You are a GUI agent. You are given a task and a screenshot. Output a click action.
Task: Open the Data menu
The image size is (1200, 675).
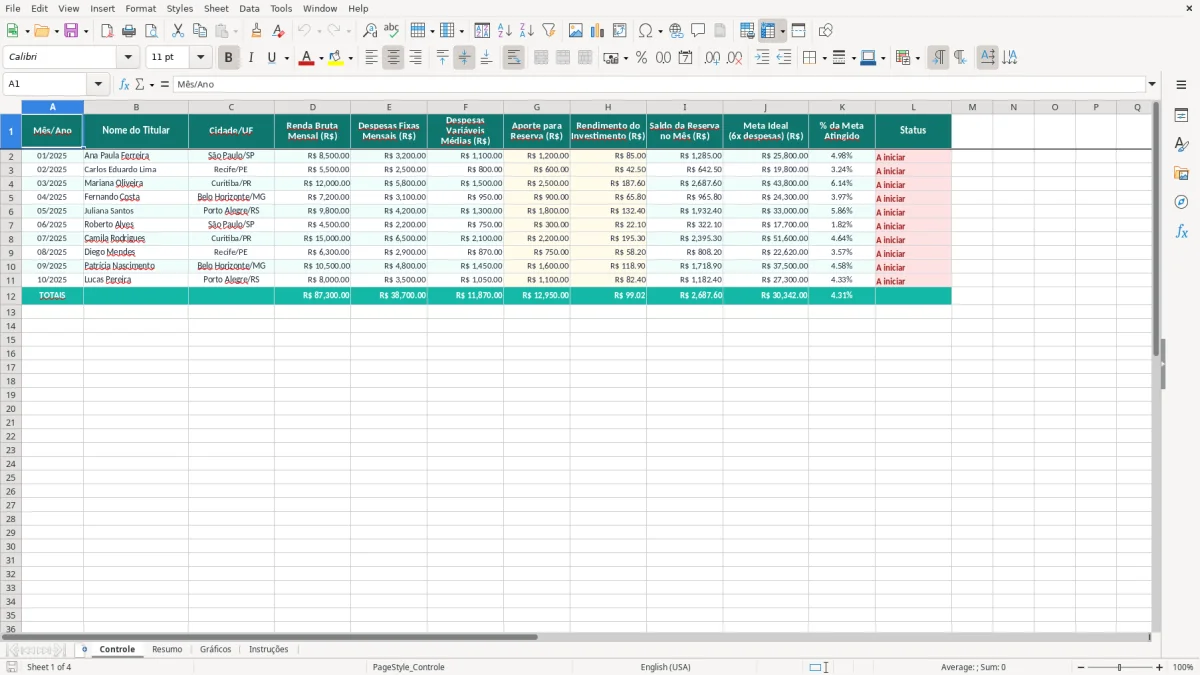(249, 8)
